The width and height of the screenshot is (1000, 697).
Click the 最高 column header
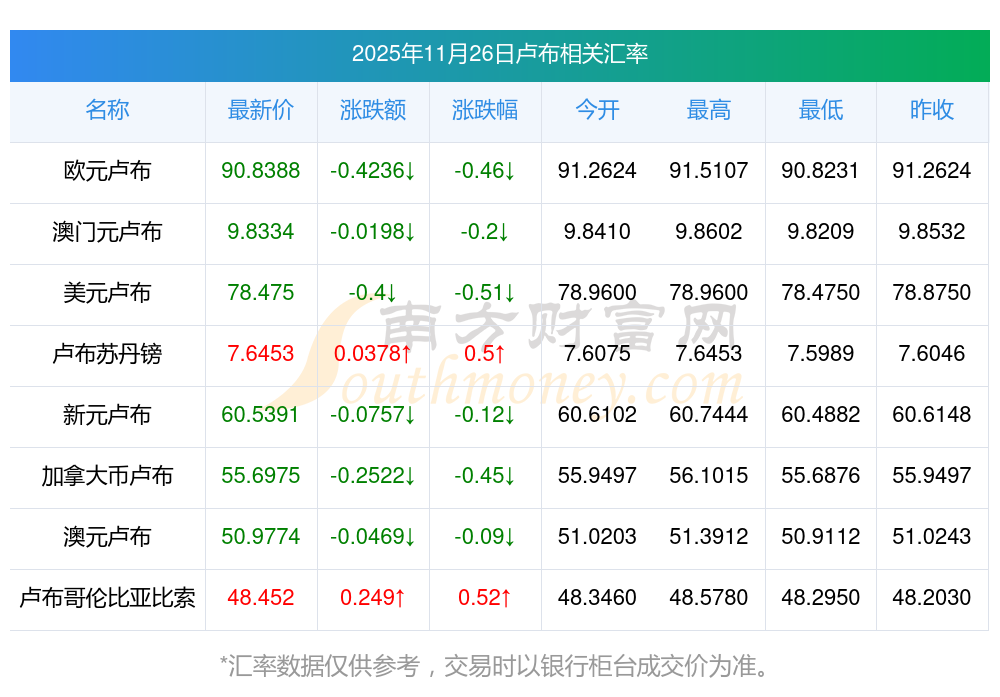point(709,110)
